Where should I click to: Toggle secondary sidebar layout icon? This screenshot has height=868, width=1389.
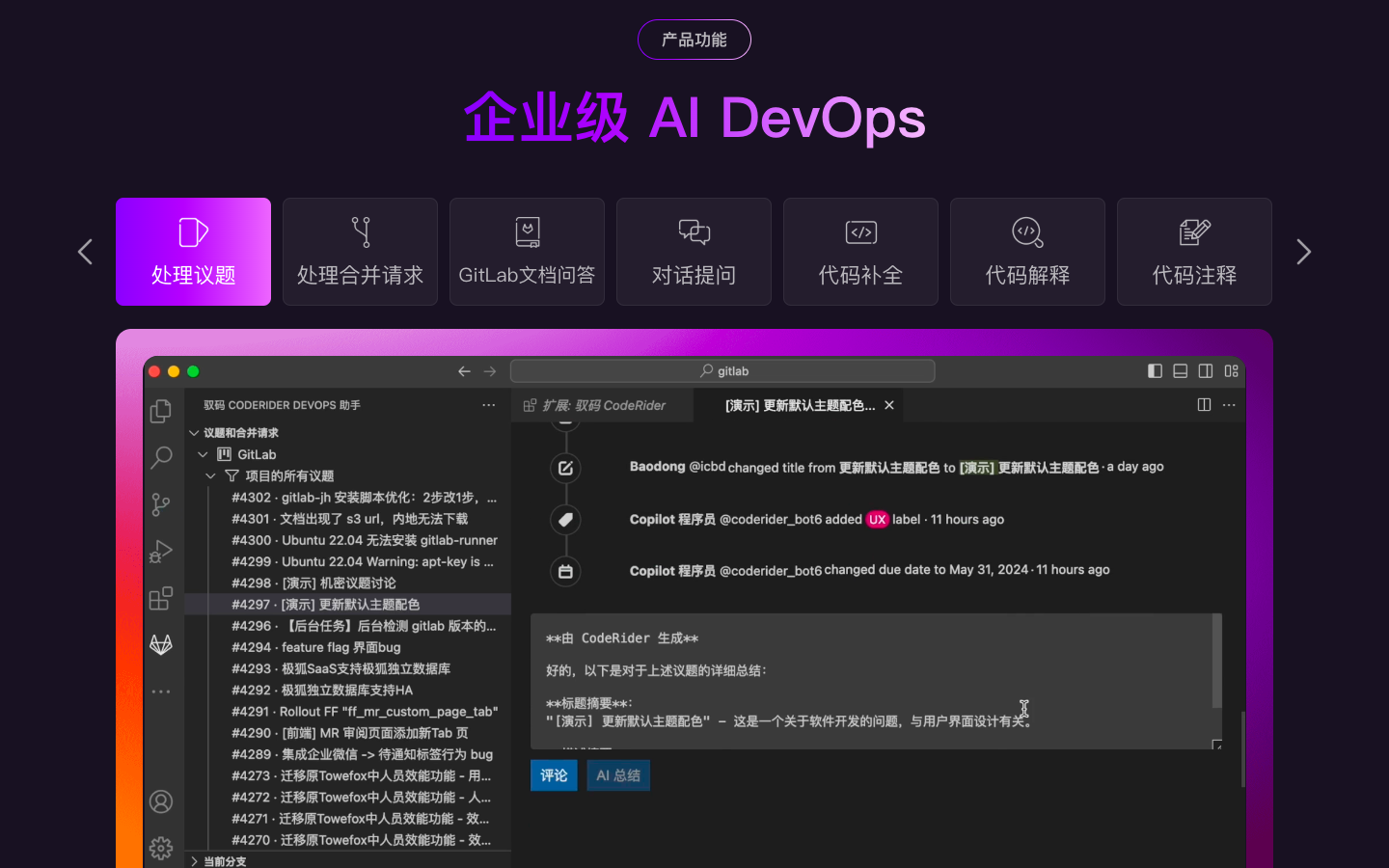[x=1206, y=371]
